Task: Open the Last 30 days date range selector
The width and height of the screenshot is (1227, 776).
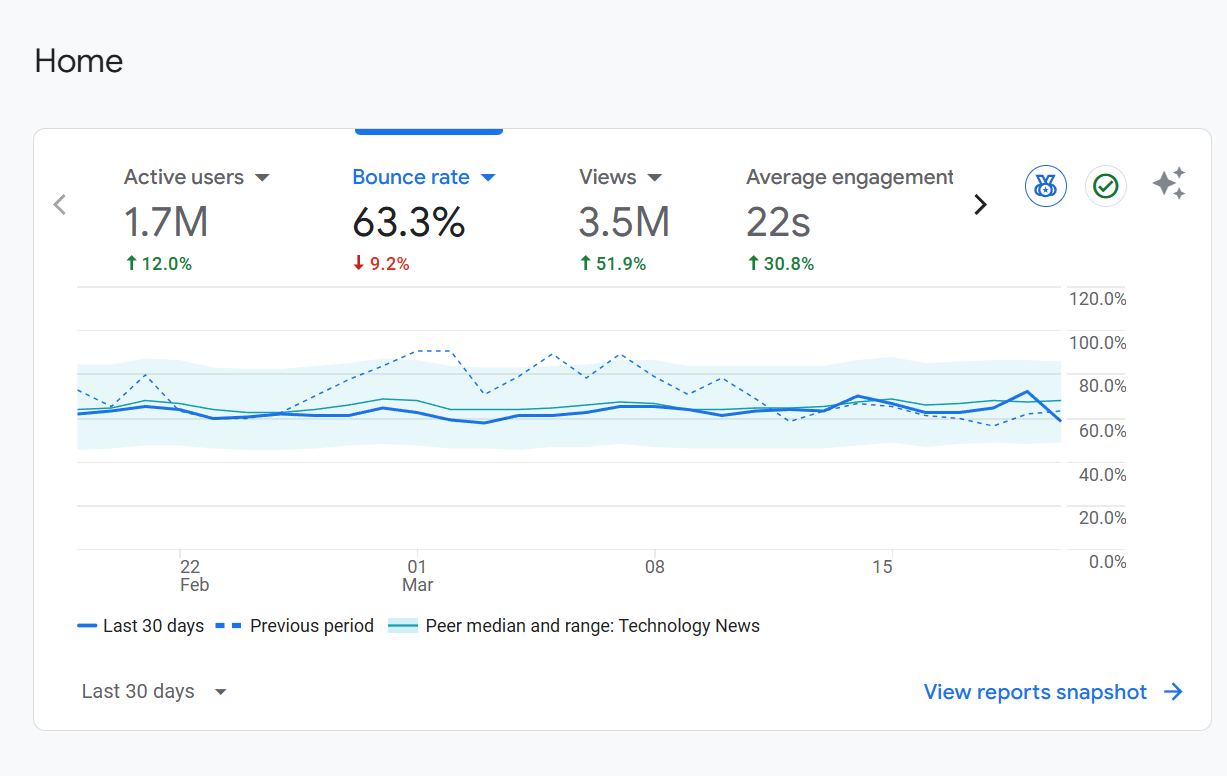Action: [155, 691]
